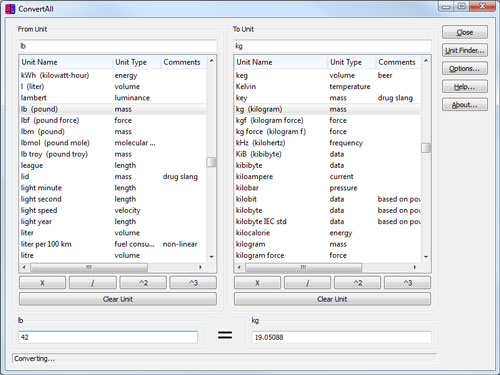Click From Unit horizontal scrollbar thumb

[x=89, y=267]
